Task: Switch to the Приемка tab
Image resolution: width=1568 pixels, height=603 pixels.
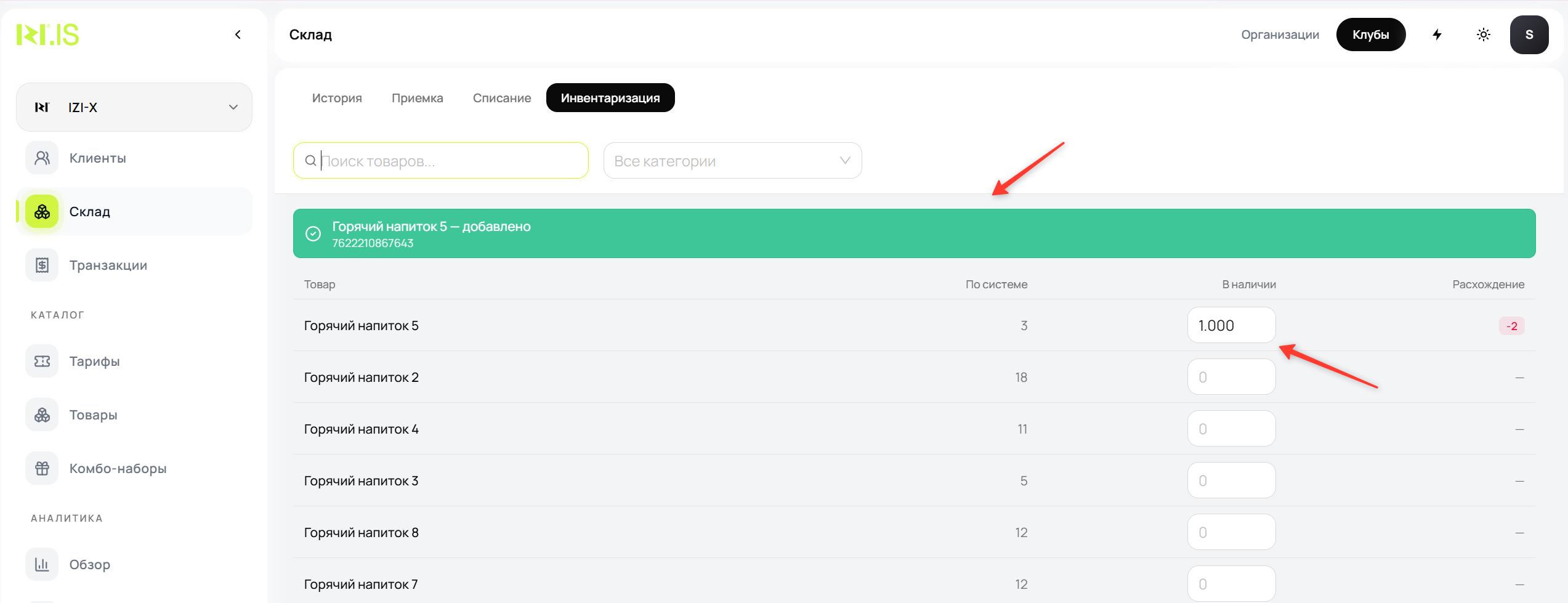Action: coord(418,98)
